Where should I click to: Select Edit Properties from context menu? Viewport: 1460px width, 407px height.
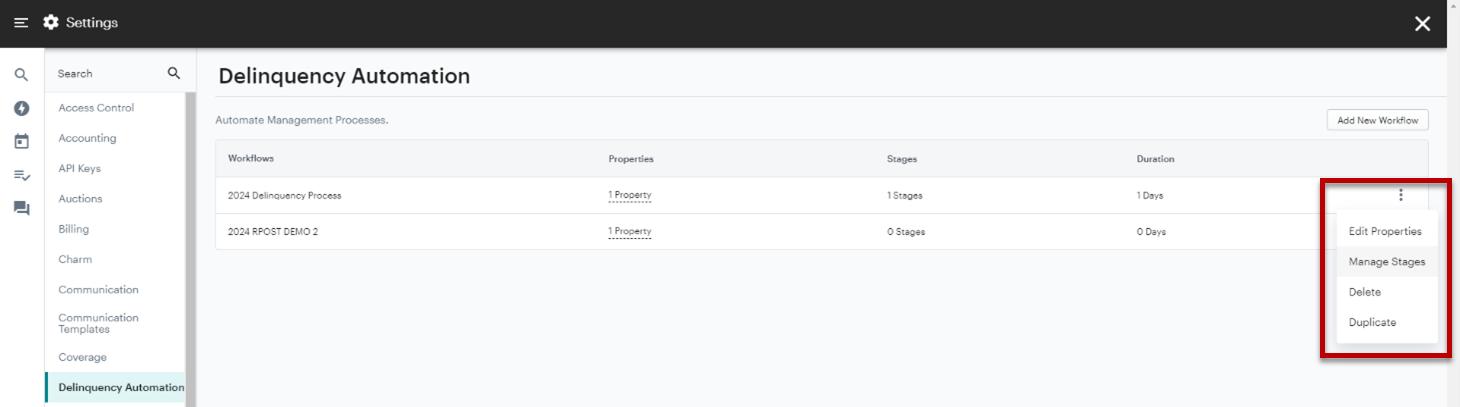[x=1385, y=231]
